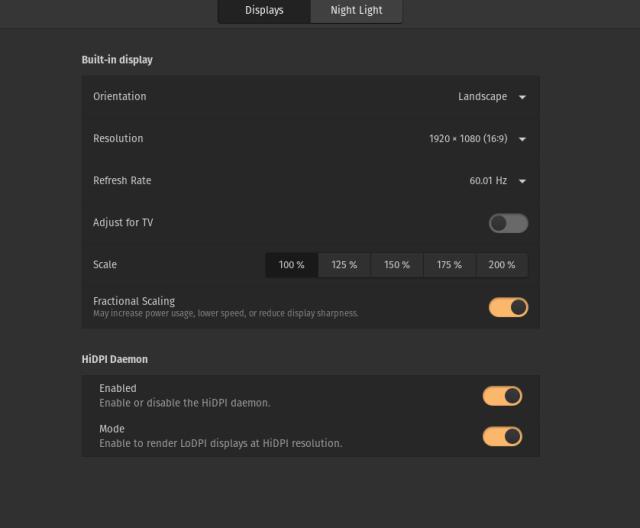Pick the 175 % scale button
The height and width of the screenshot is (528, 640).
(449, 265)
